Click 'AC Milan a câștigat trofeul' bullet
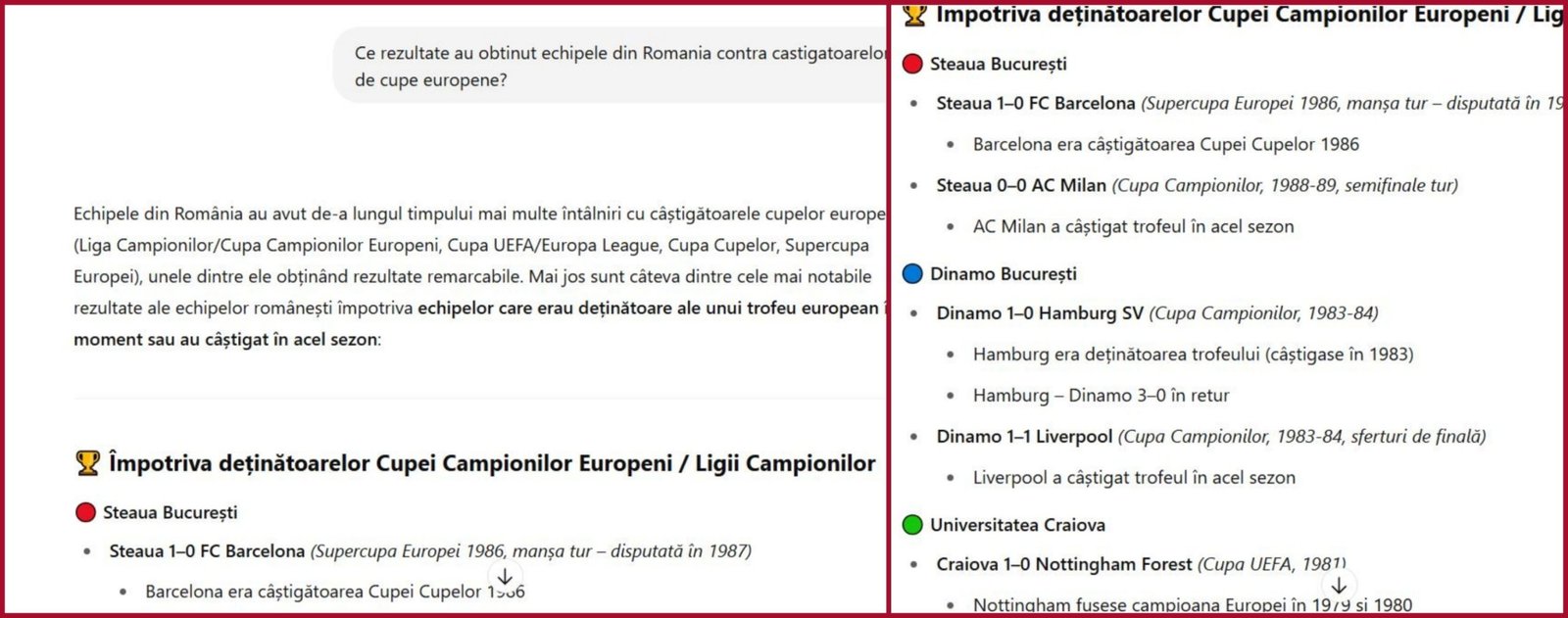 pyautogui.click(x=1133, y=226)
